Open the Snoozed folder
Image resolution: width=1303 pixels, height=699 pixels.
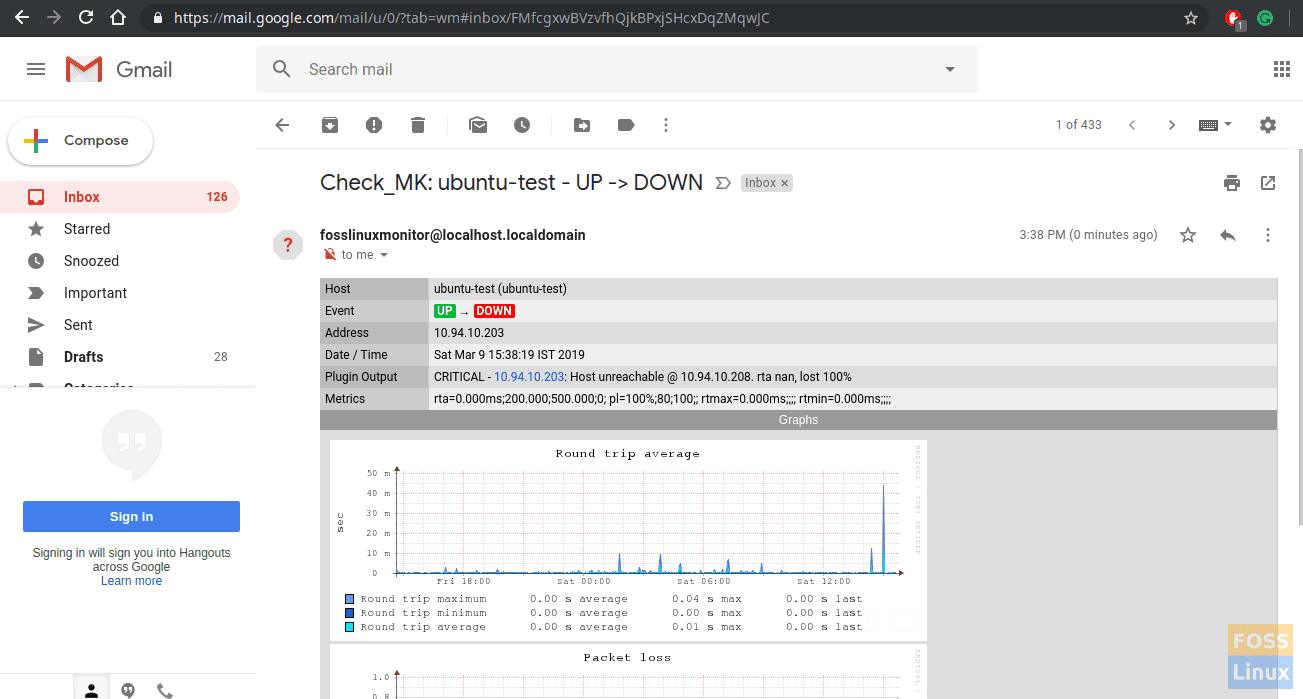tap(120, 261)
